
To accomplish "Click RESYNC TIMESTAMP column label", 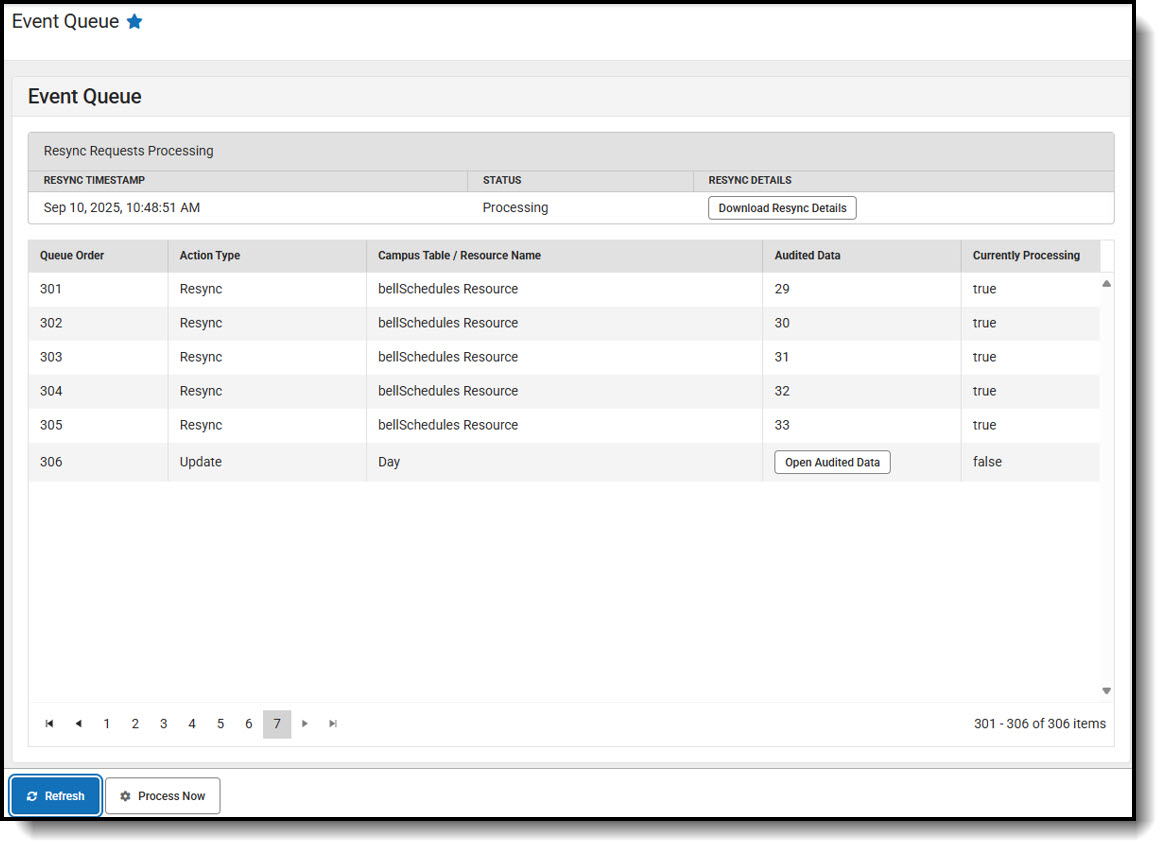I will 94,181.
